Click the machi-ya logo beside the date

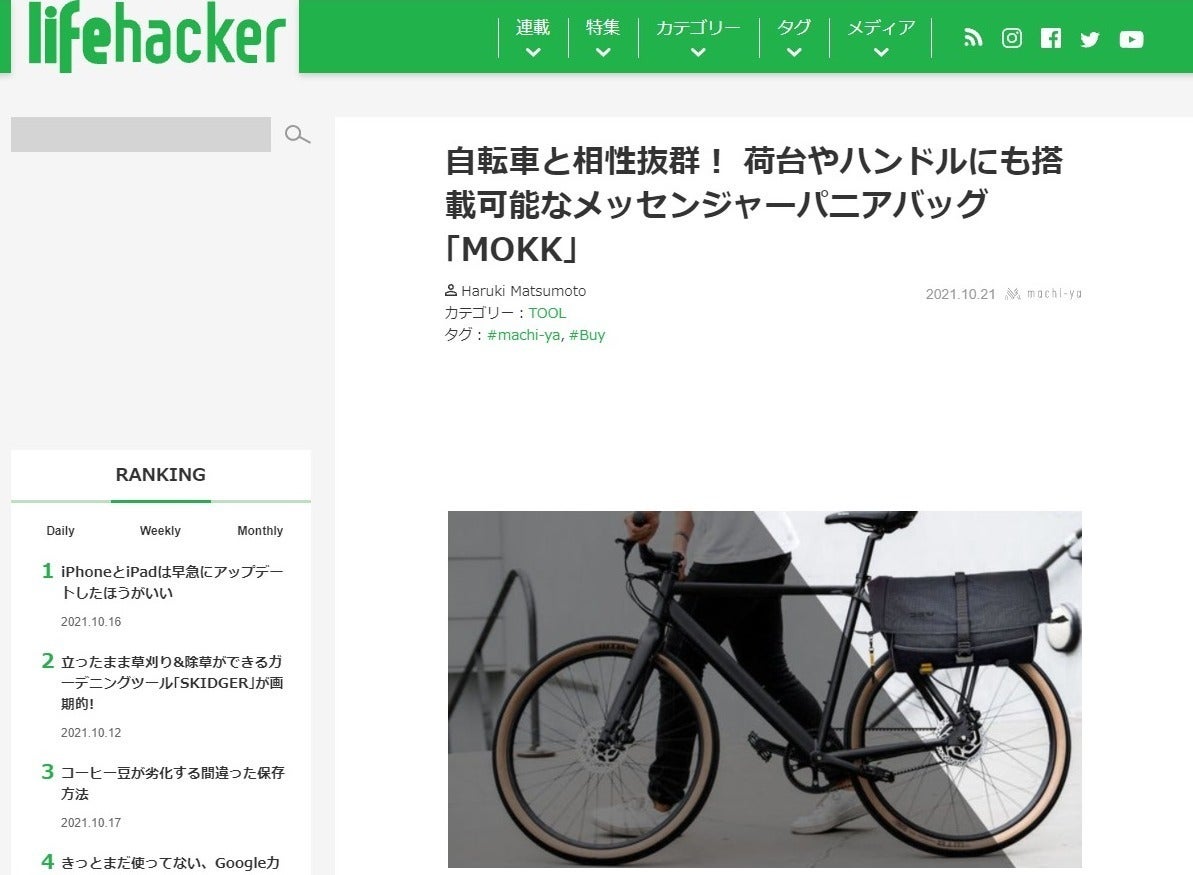[1043, 294]
